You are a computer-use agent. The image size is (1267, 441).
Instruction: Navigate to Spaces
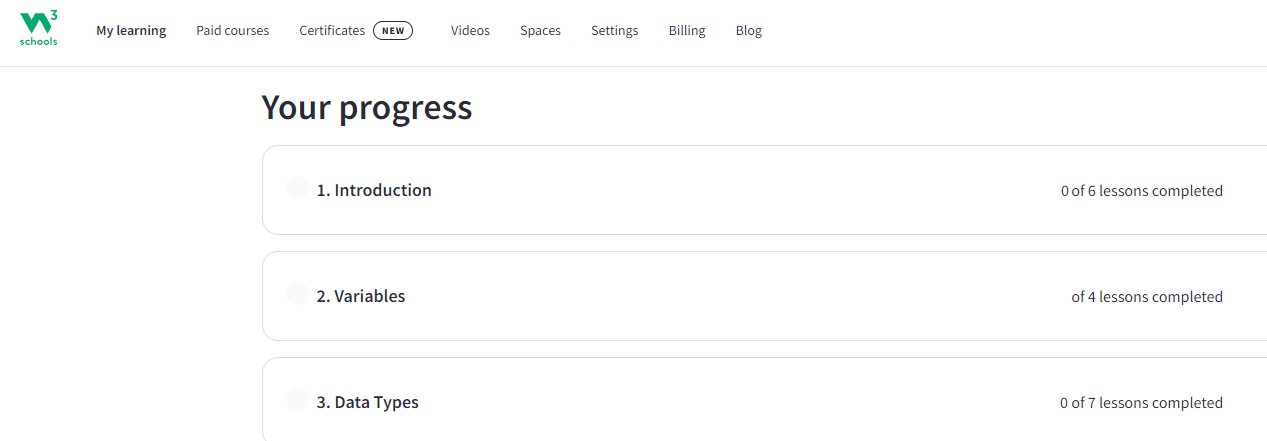pos(540,31)
